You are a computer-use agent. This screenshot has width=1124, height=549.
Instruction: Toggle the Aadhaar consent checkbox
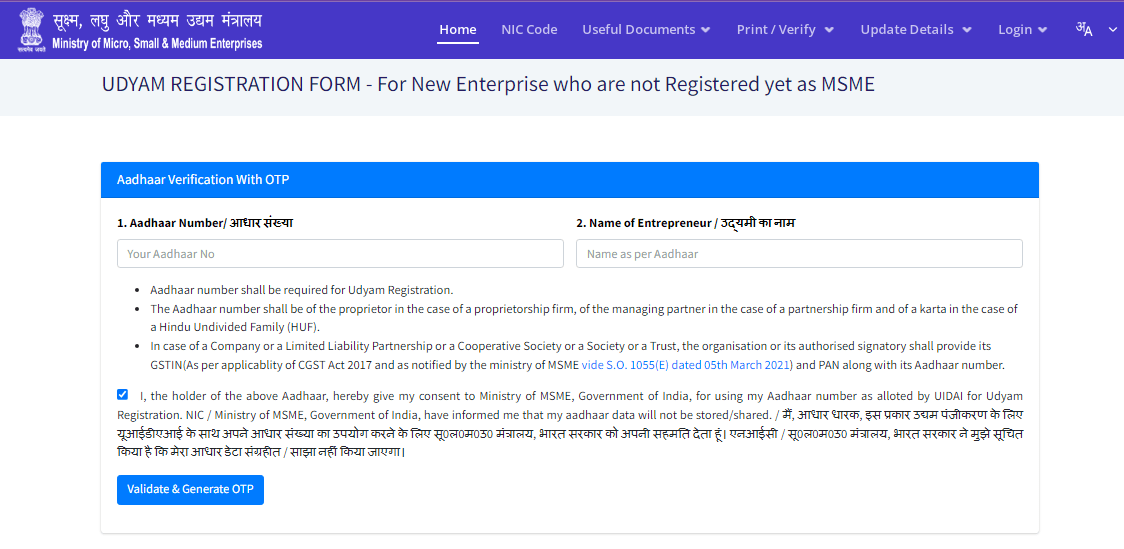pos(122,395)
